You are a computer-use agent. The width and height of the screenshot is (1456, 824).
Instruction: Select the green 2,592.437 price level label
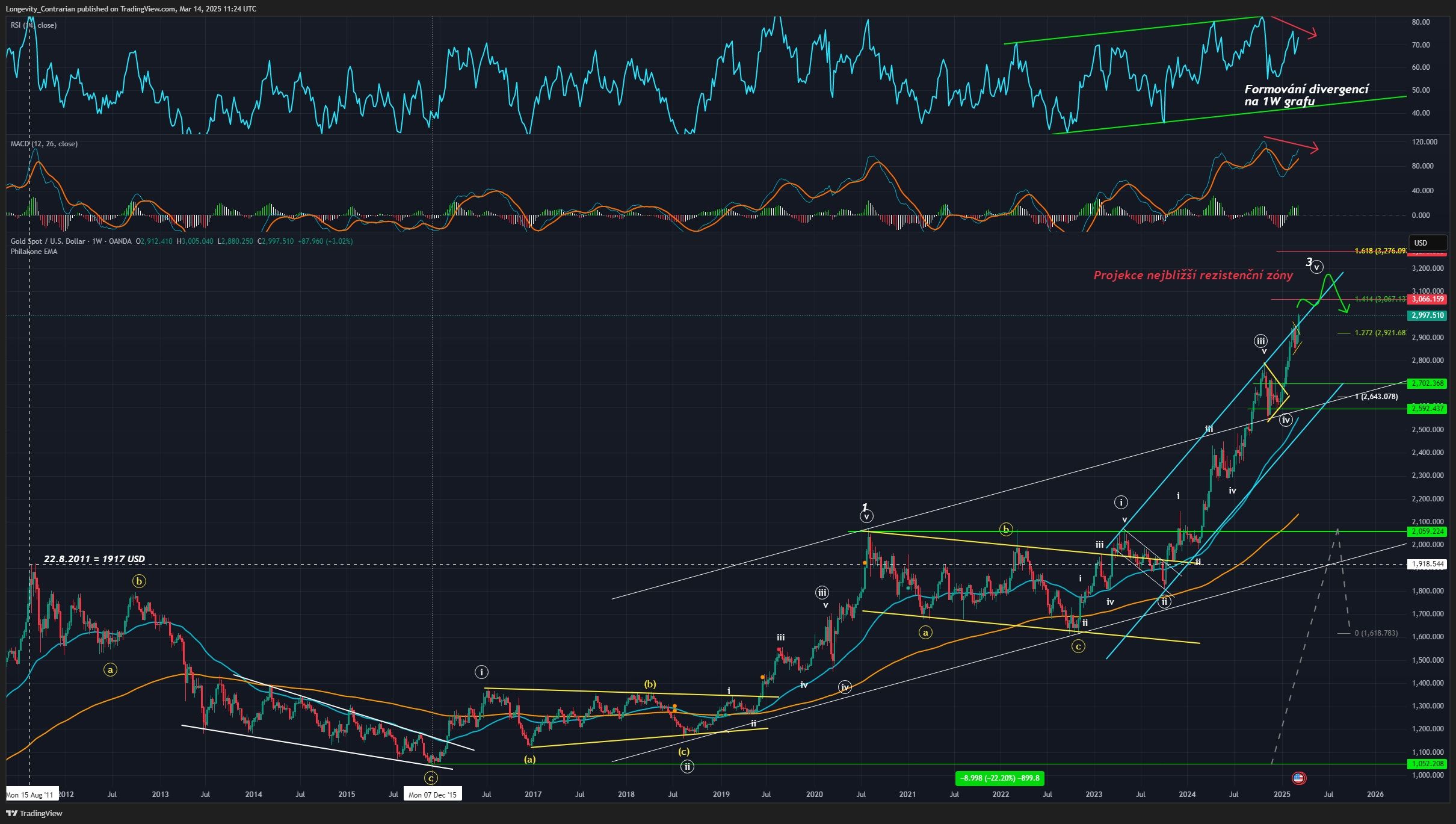[1427, 409]
